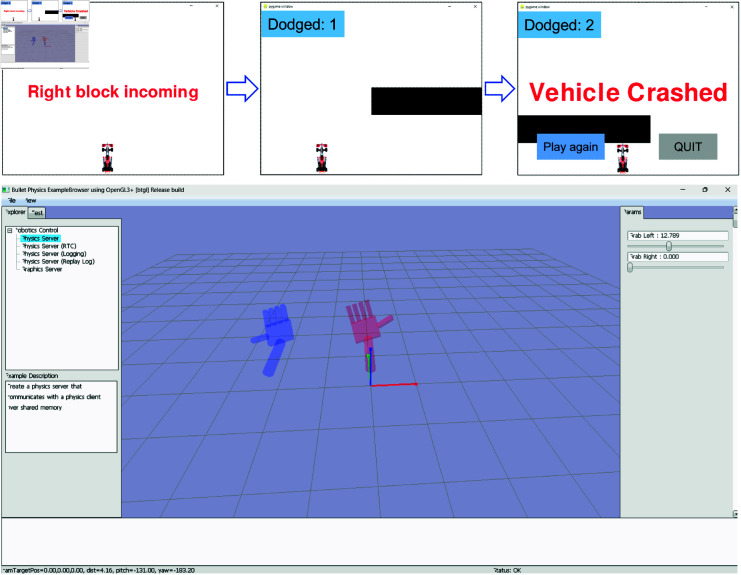Switch to the Test tab
Image resolution: width=741 pixels, height=575 pixels.
click(37, 213)
